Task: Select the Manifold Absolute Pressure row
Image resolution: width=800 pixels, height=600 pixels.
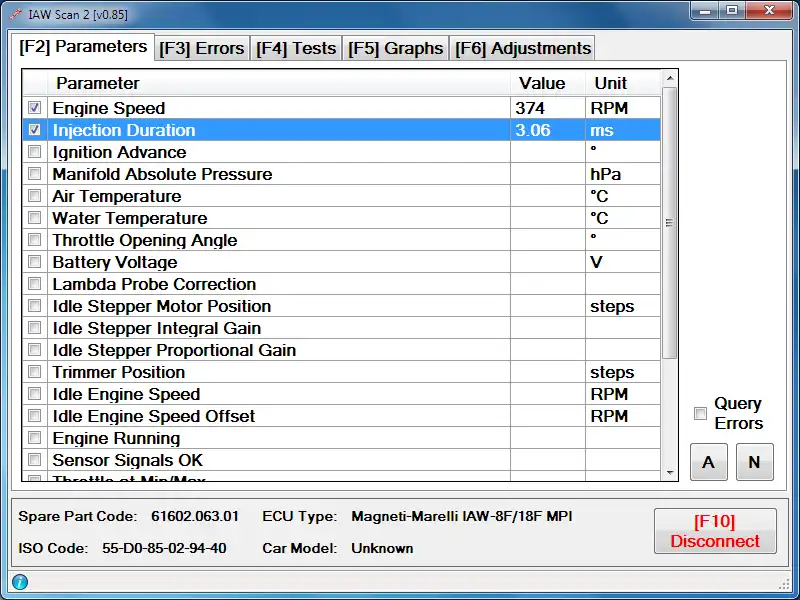Action: tap(341, 174)
